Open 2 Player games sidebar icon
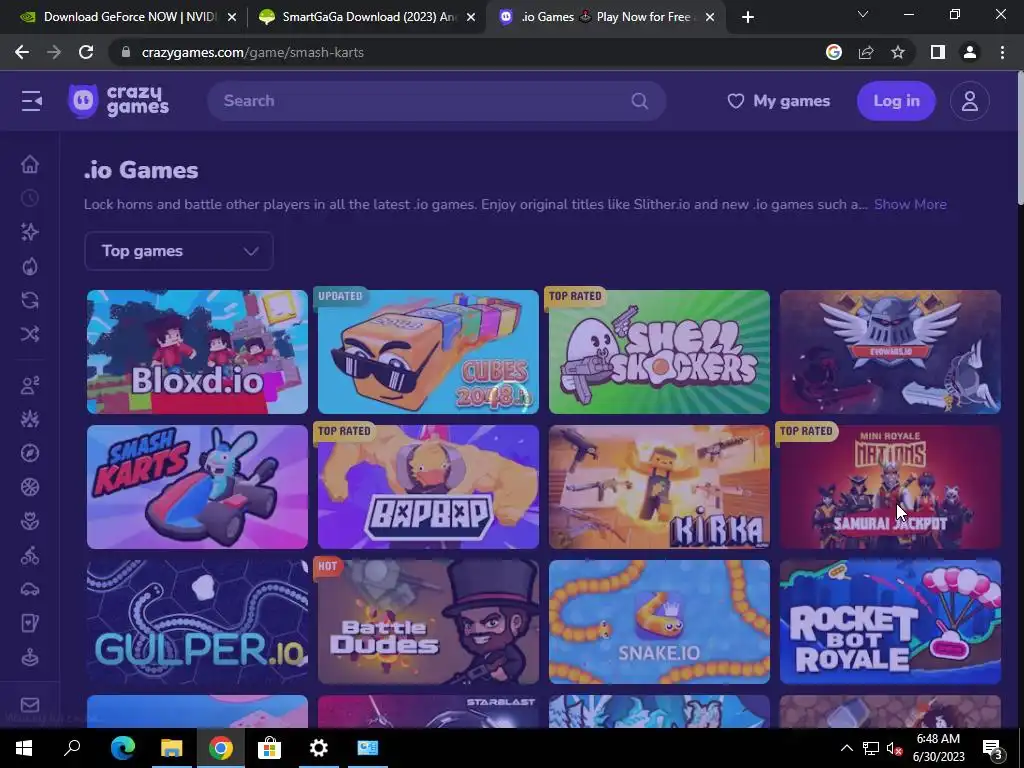The height and width of the screenshot is (768, 1024). 30,385
